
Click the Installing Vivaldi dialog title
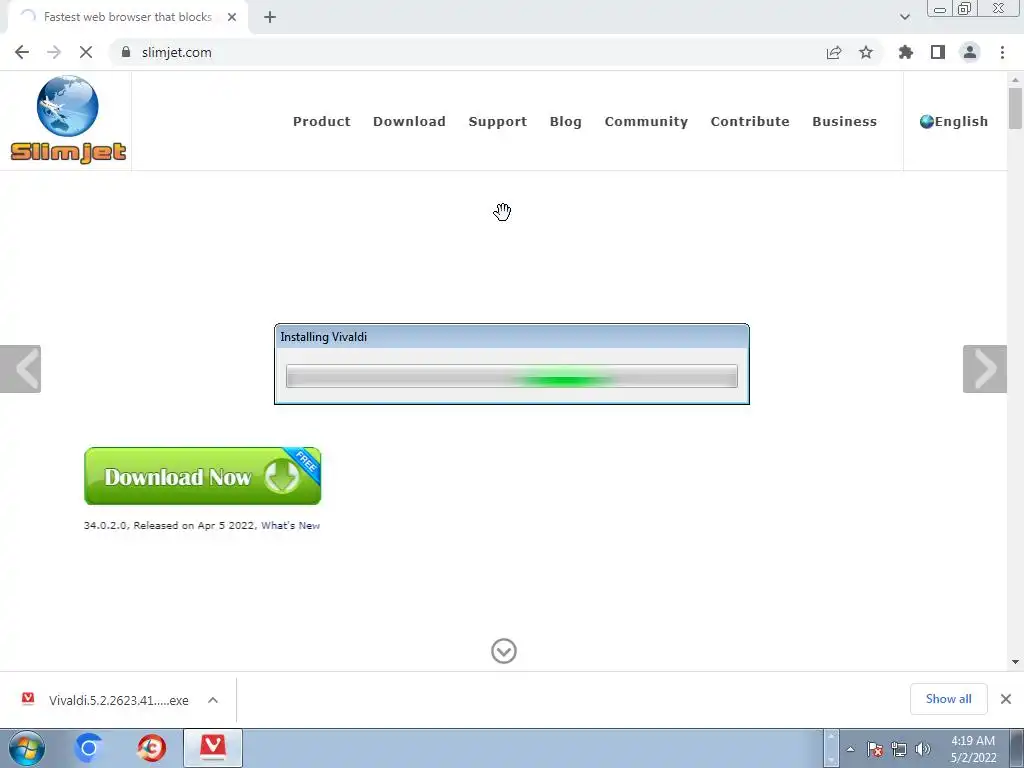coord(323,337)
